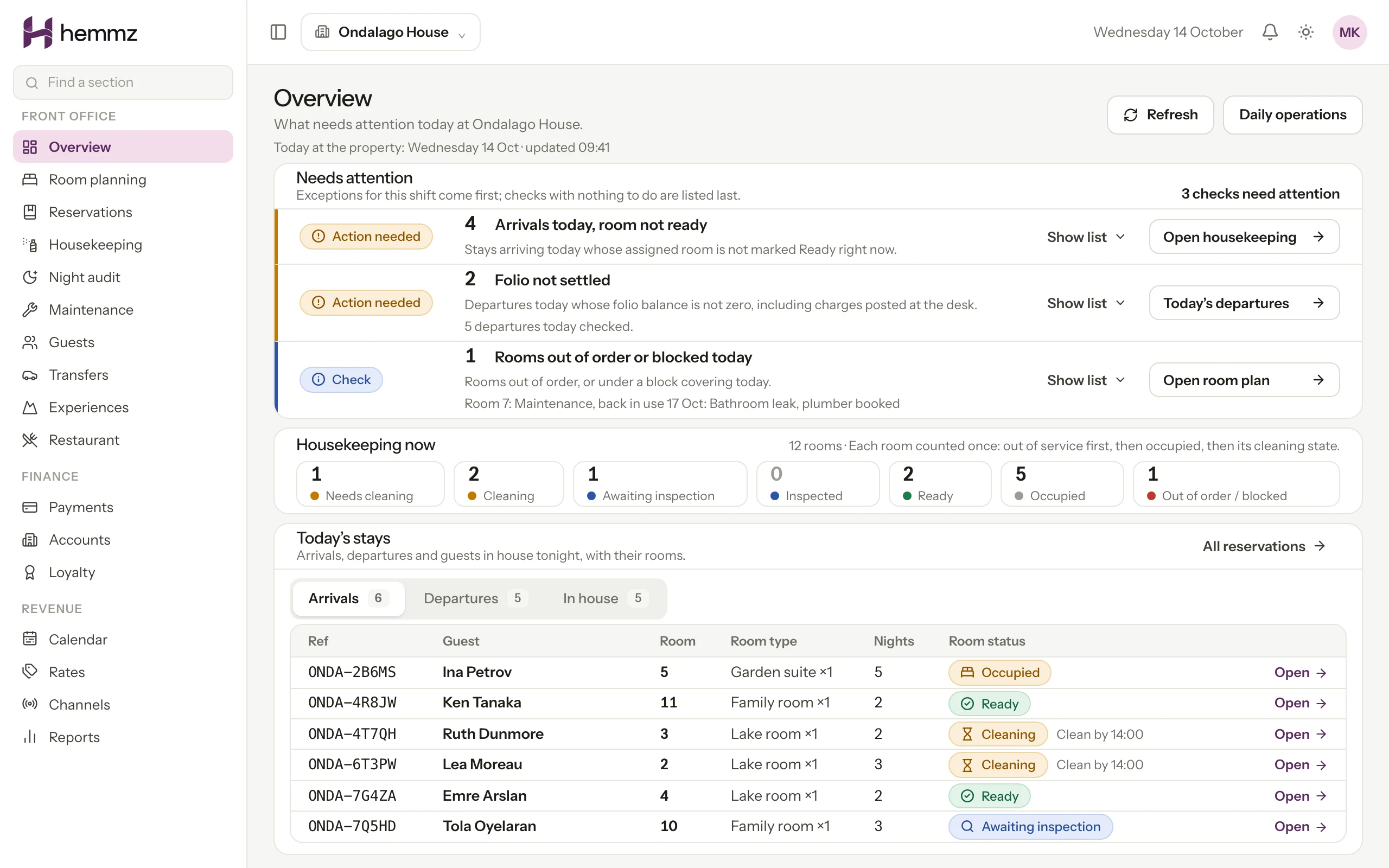Click the Accounts building icon
This screenshot has height=868, width=1389.
[30, 540]
